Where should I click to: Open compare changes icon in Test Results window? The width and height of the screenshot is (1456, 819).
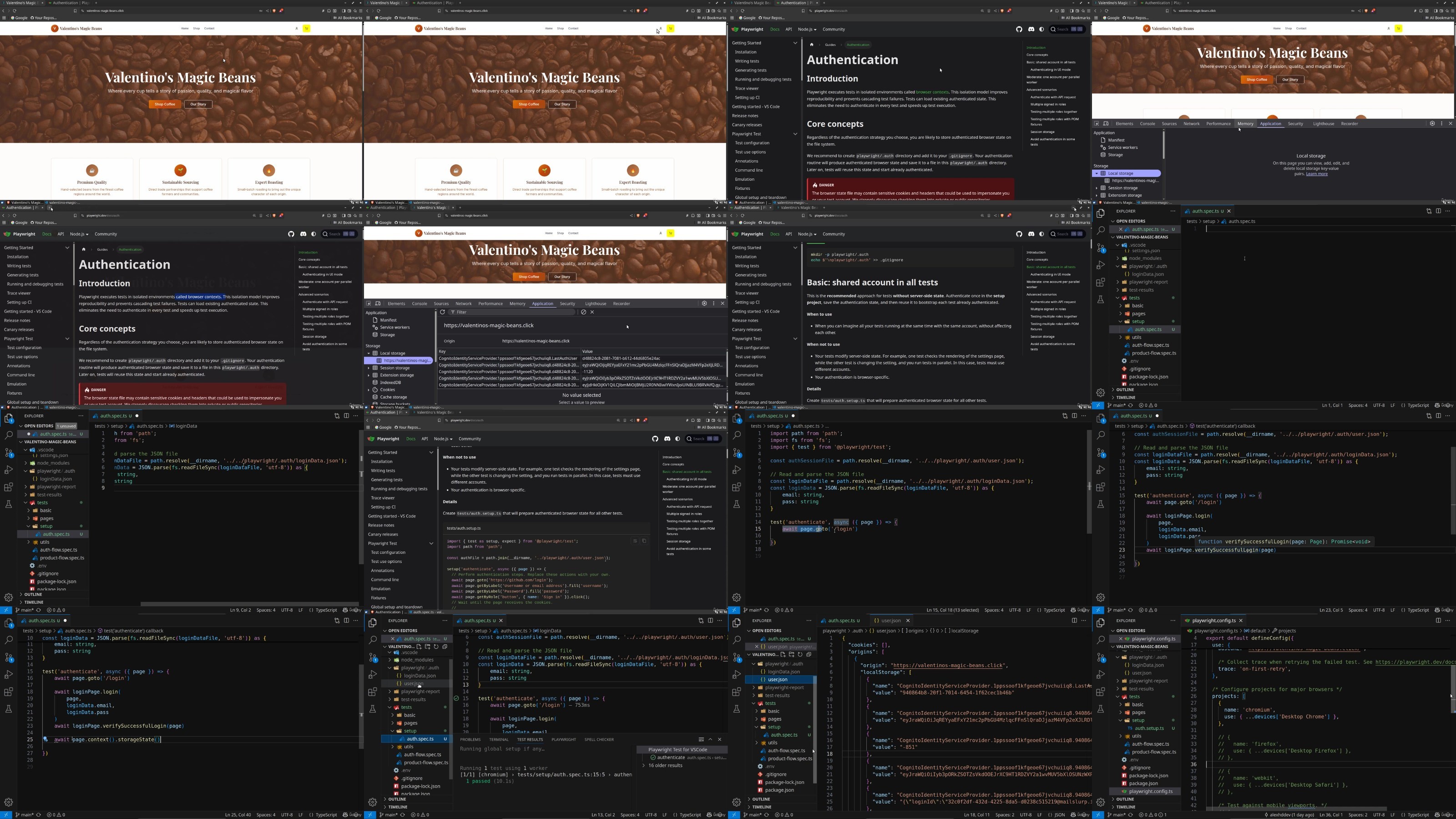701,621
